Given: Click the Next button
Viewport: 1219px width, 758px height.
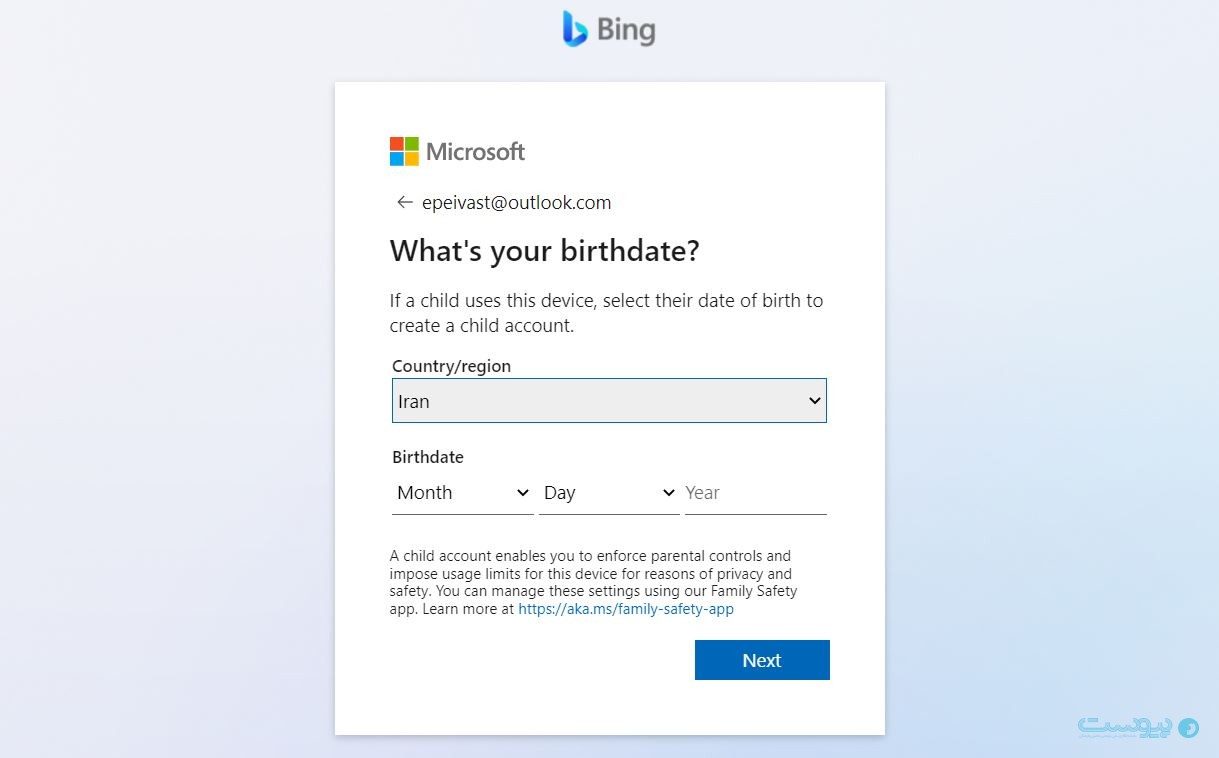Looking at the screenshot, I should click(762, 660).
